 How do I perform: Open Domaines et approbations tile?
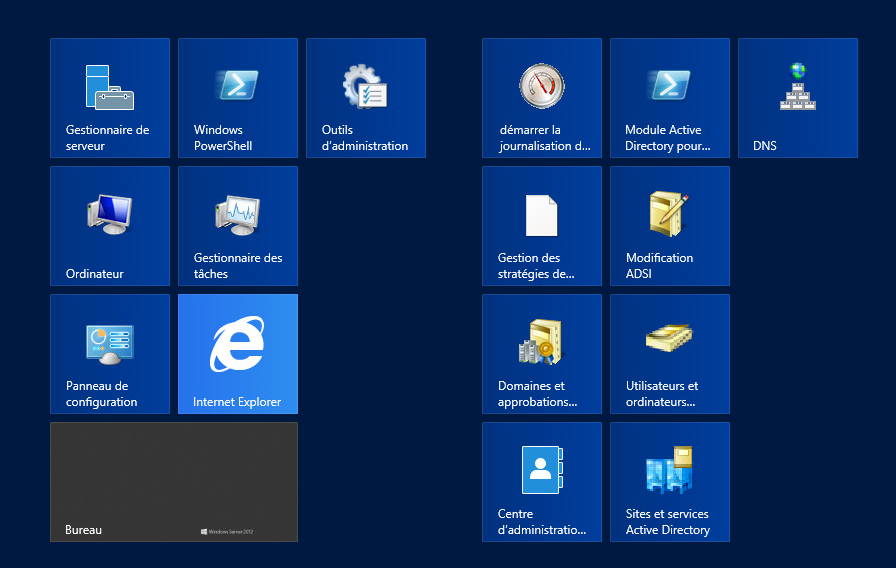pos(542,354)
